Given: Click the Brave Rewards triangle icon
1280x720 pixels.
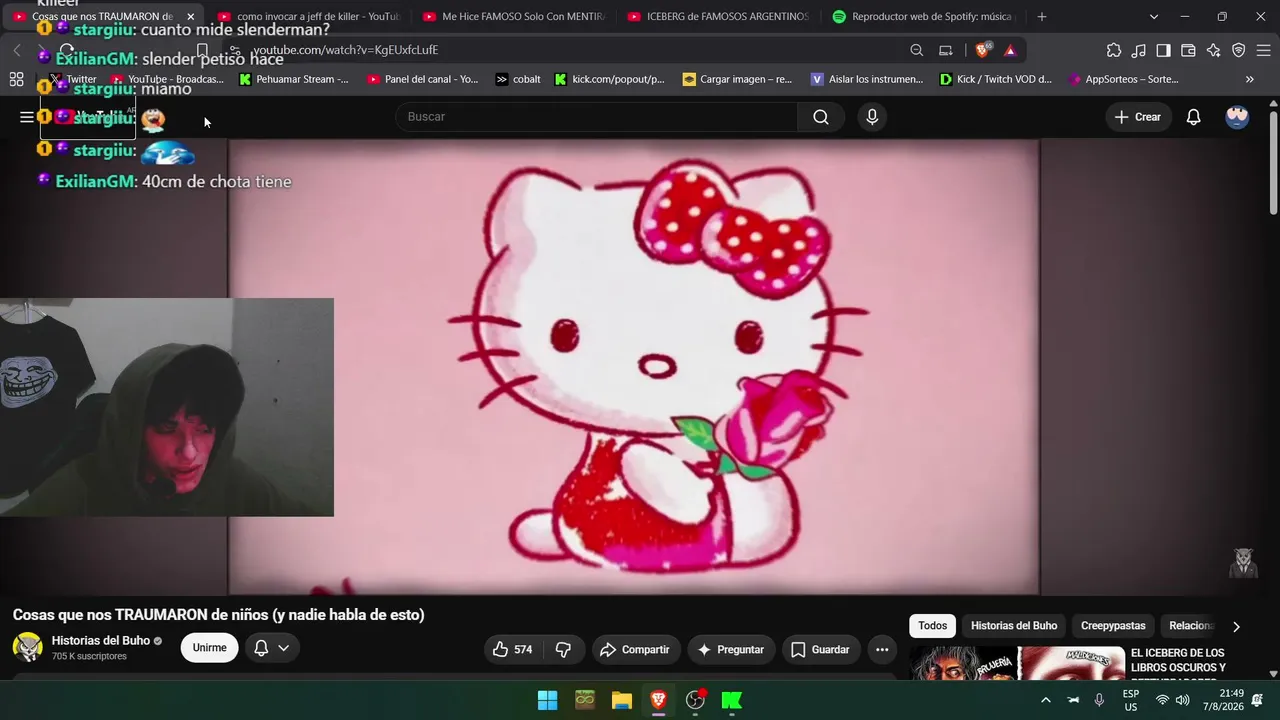Looking at the screenshot, I should pos(1010,50).
